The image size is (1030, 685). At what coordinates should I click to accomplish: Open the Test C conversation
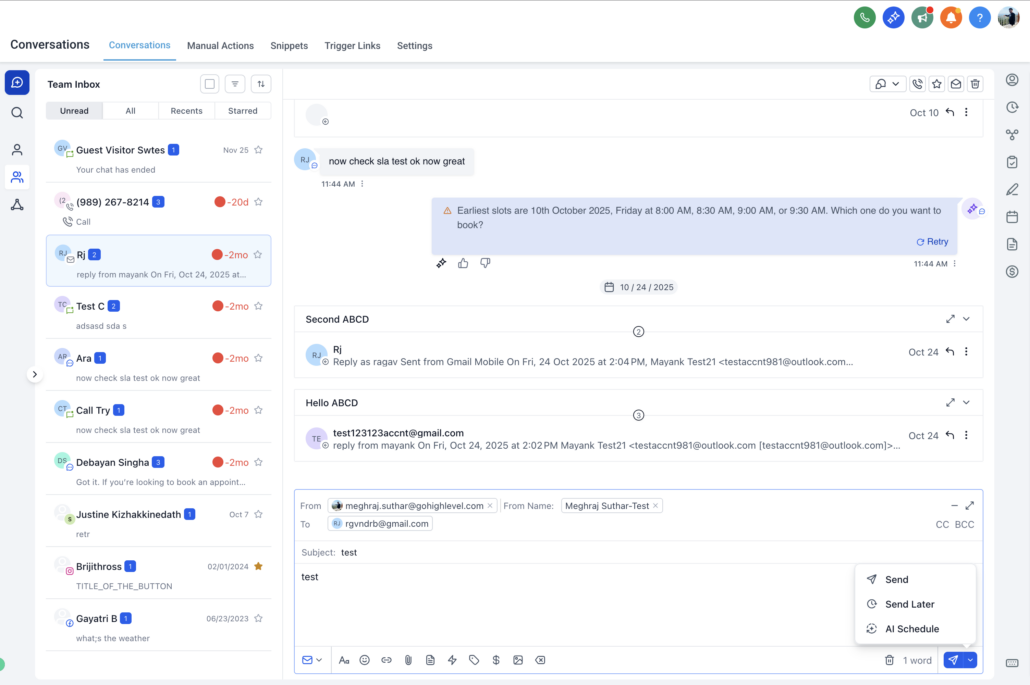pos(158,314)
